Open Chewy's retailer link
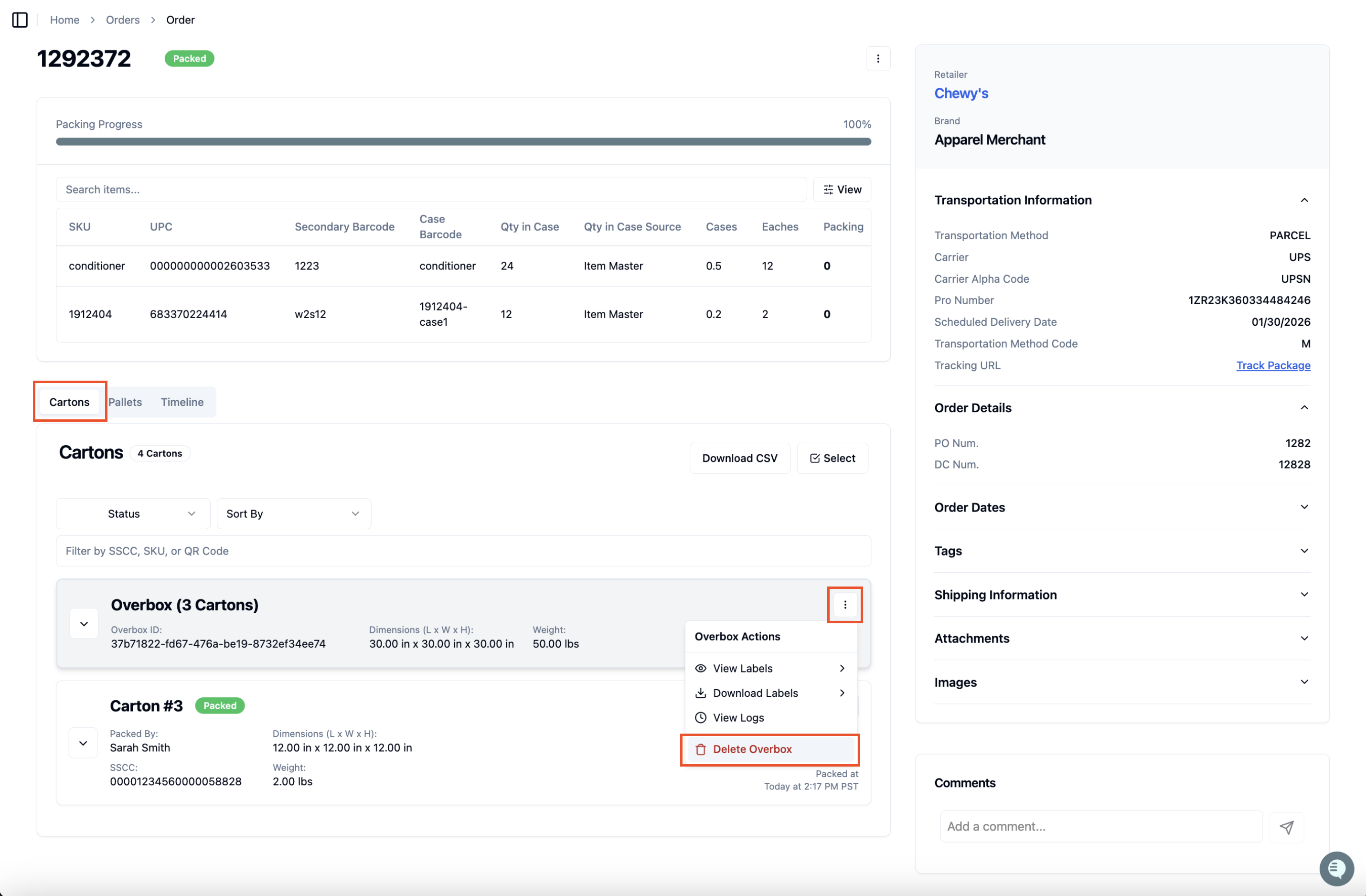 [x=961, y=93]
